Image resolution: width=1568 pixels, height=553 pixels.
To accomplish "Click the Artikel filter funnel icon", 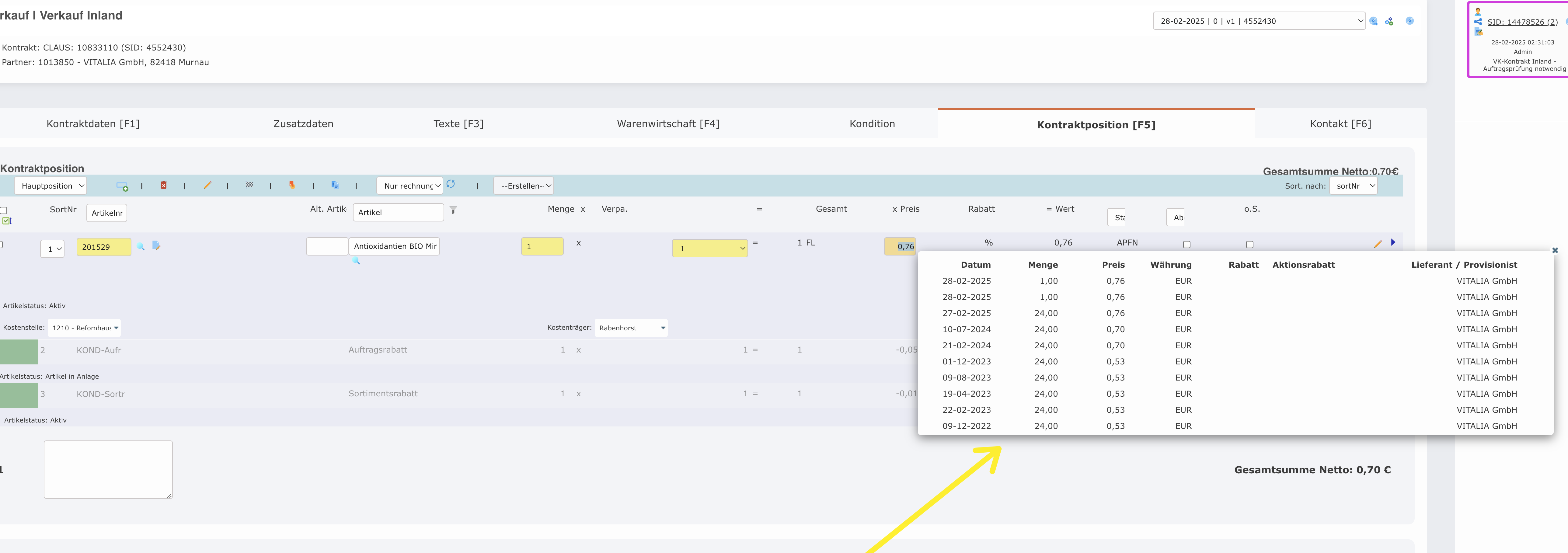I will tap(453, 210).
